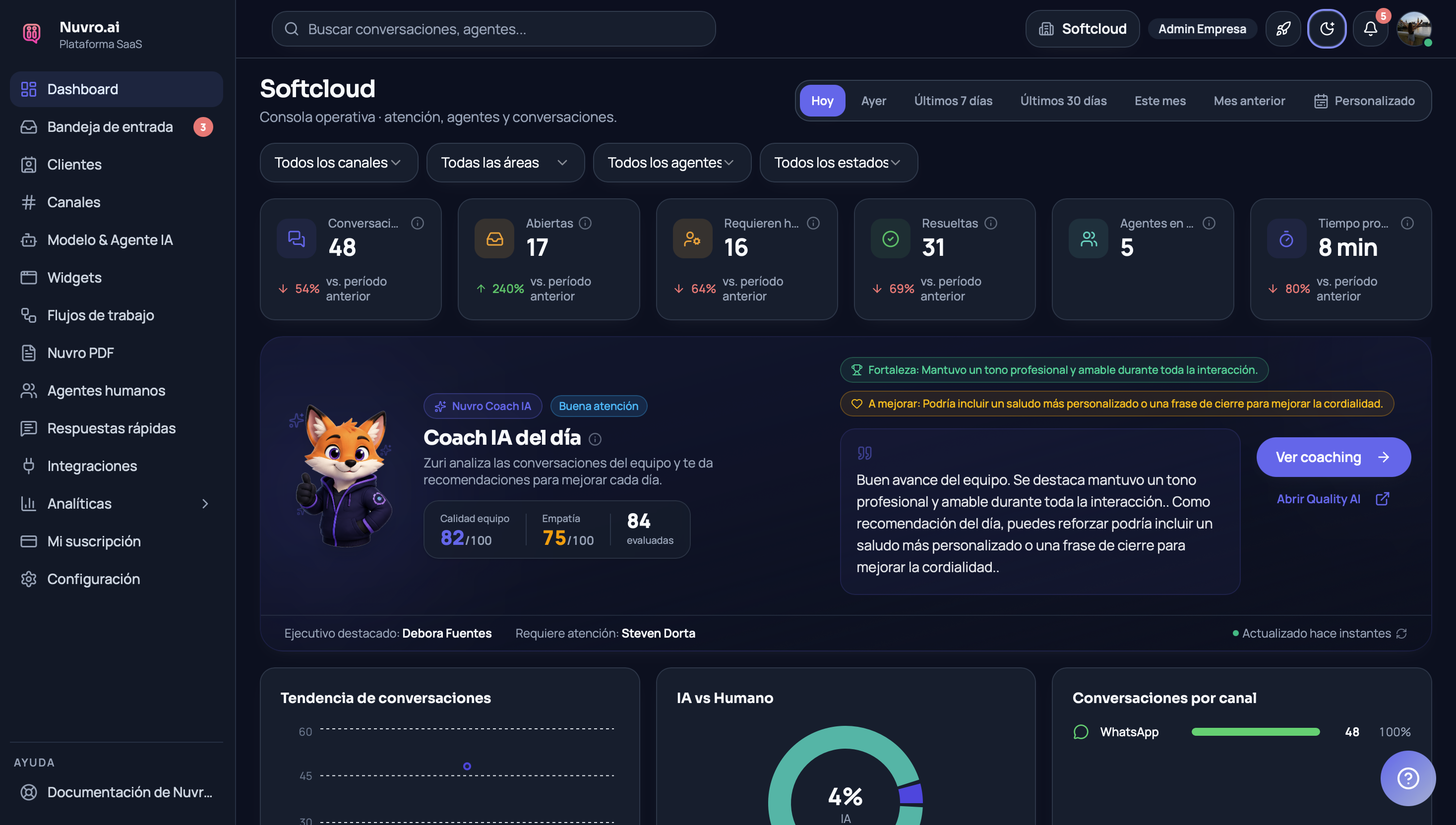Click the Nuvro.ai logo icon
1456x825 pixels.
[32, 33]
